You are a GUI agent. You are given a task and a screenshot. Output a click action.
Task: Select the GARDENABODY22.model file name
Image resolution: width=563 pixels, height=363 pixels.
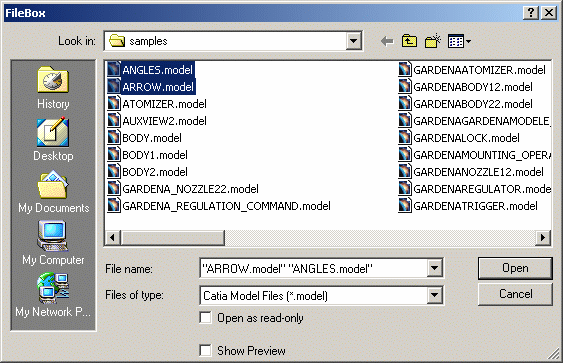click(x=473, y=104)
